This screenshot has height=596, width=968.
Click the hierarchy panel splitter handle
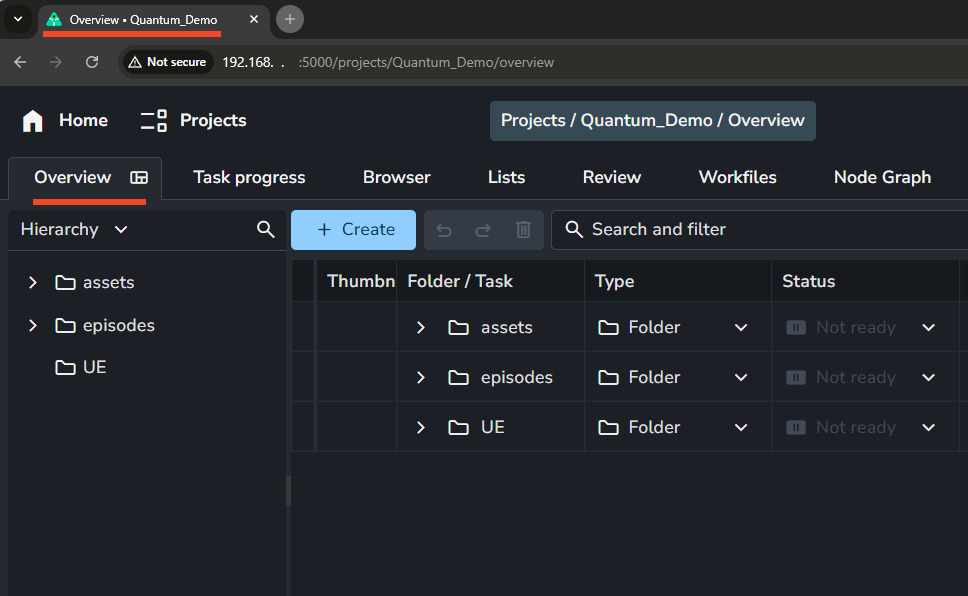[288, 492]
